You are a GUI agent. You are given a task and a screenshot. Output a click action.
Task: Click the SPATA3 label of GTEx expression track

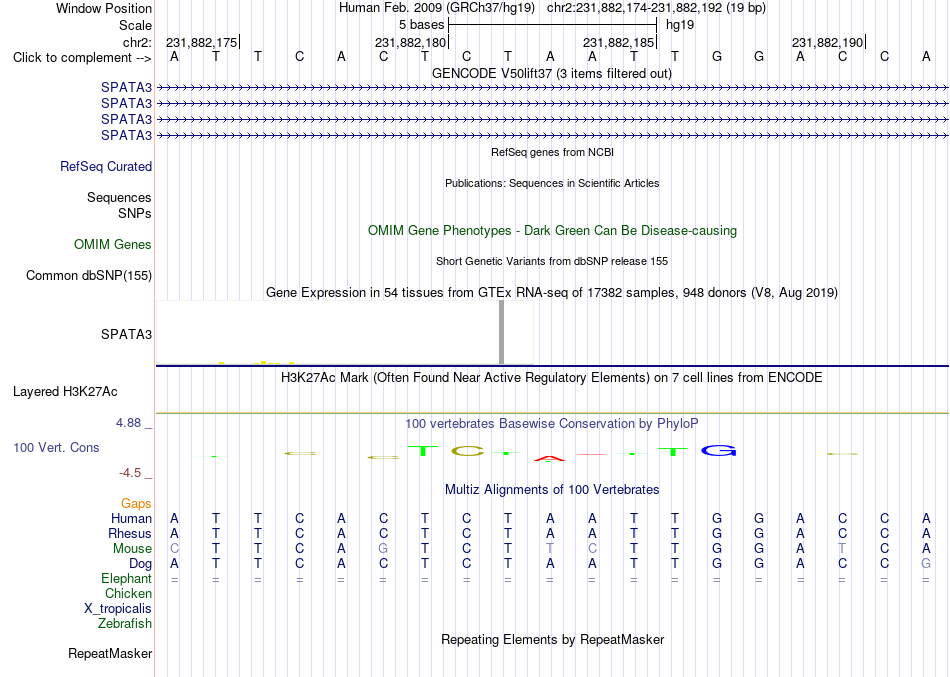click(126, 335)
